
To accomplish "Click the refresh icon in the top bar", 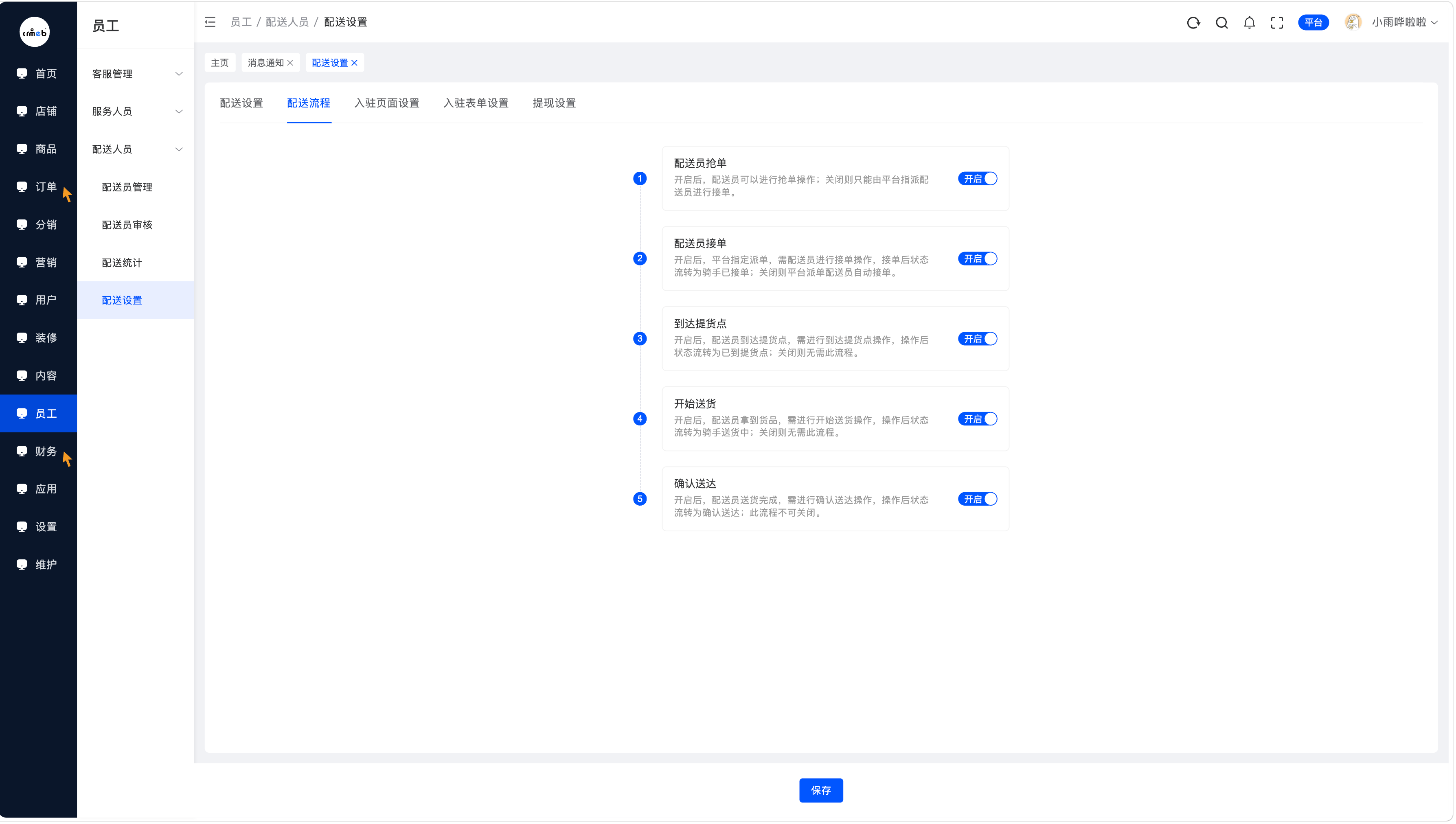I will coord(1193,23).
